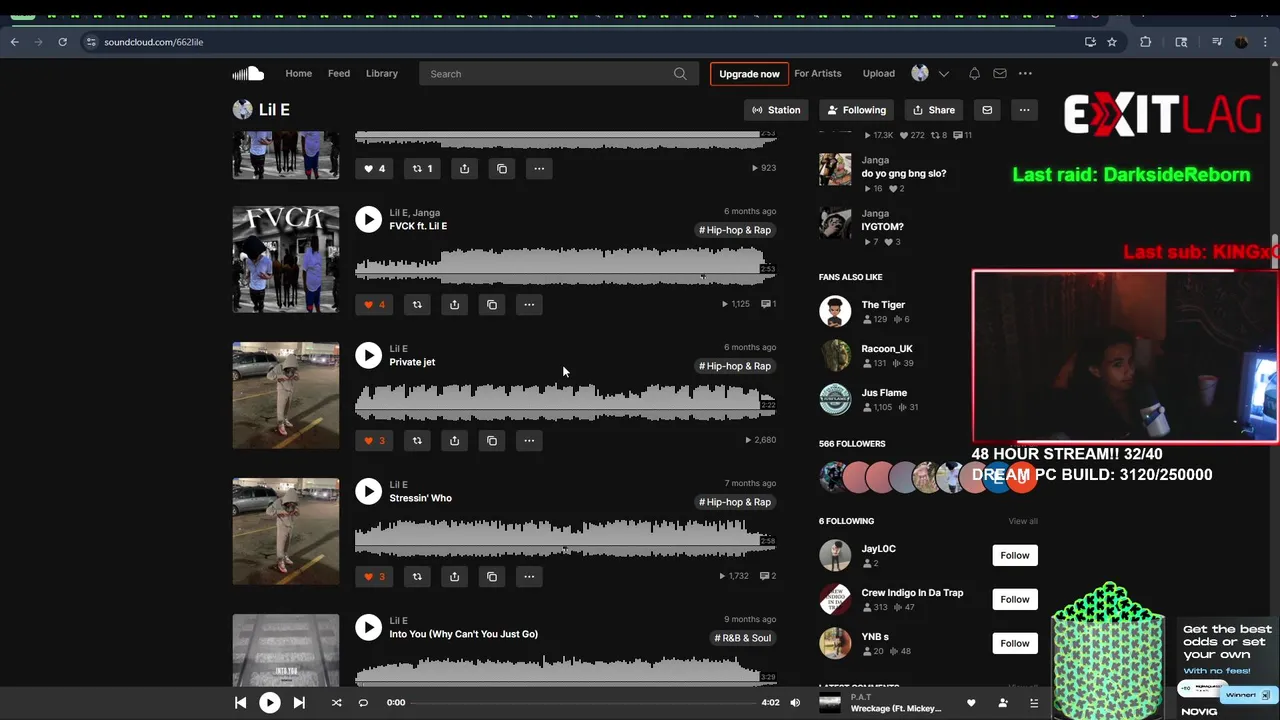The image size is (1280, 720).
Task: Copy link of FVCK ft. Lil E
Action: point(492,304)
